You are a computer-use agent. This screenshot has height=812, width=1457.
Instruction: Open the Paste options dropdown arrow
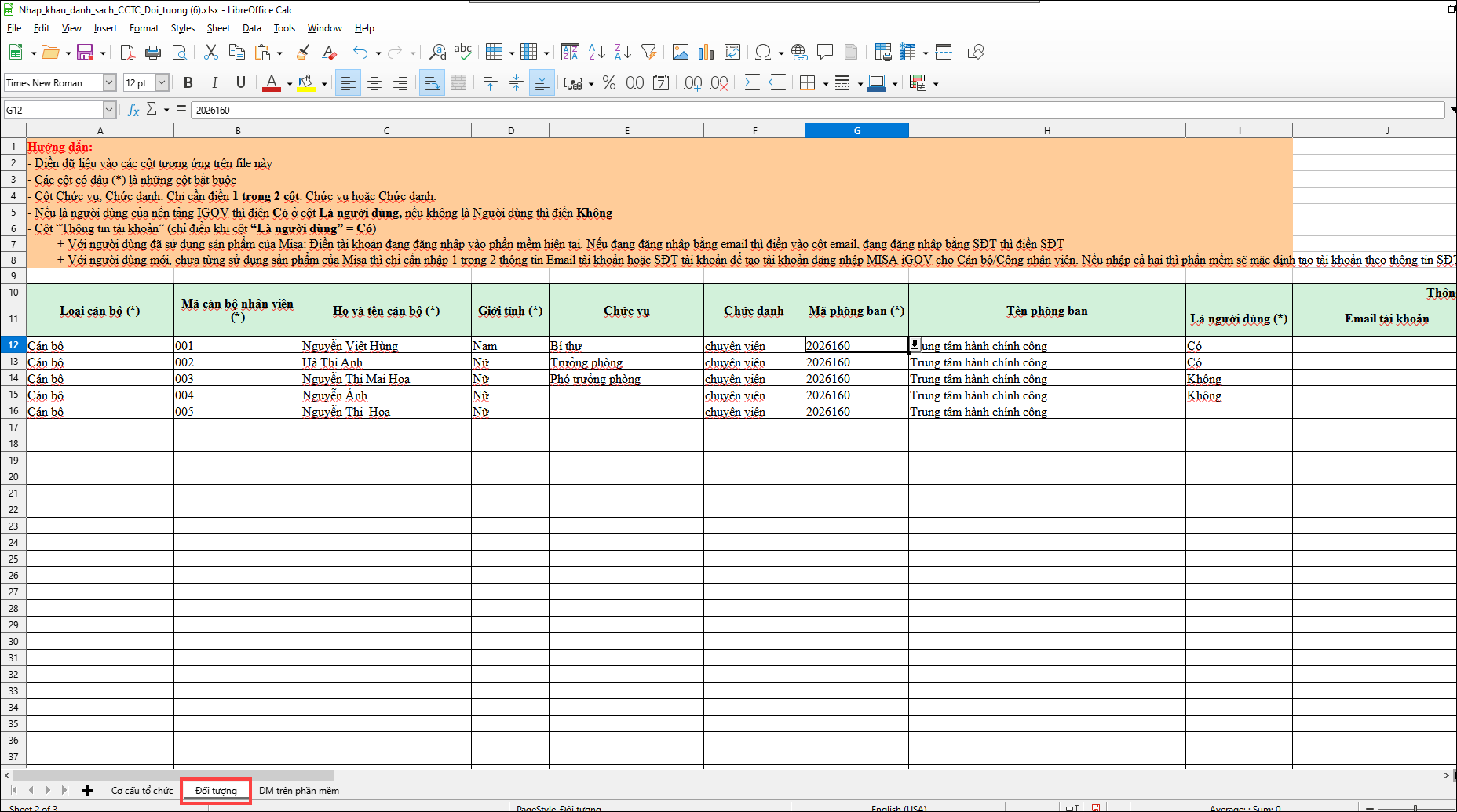point(279,53)
